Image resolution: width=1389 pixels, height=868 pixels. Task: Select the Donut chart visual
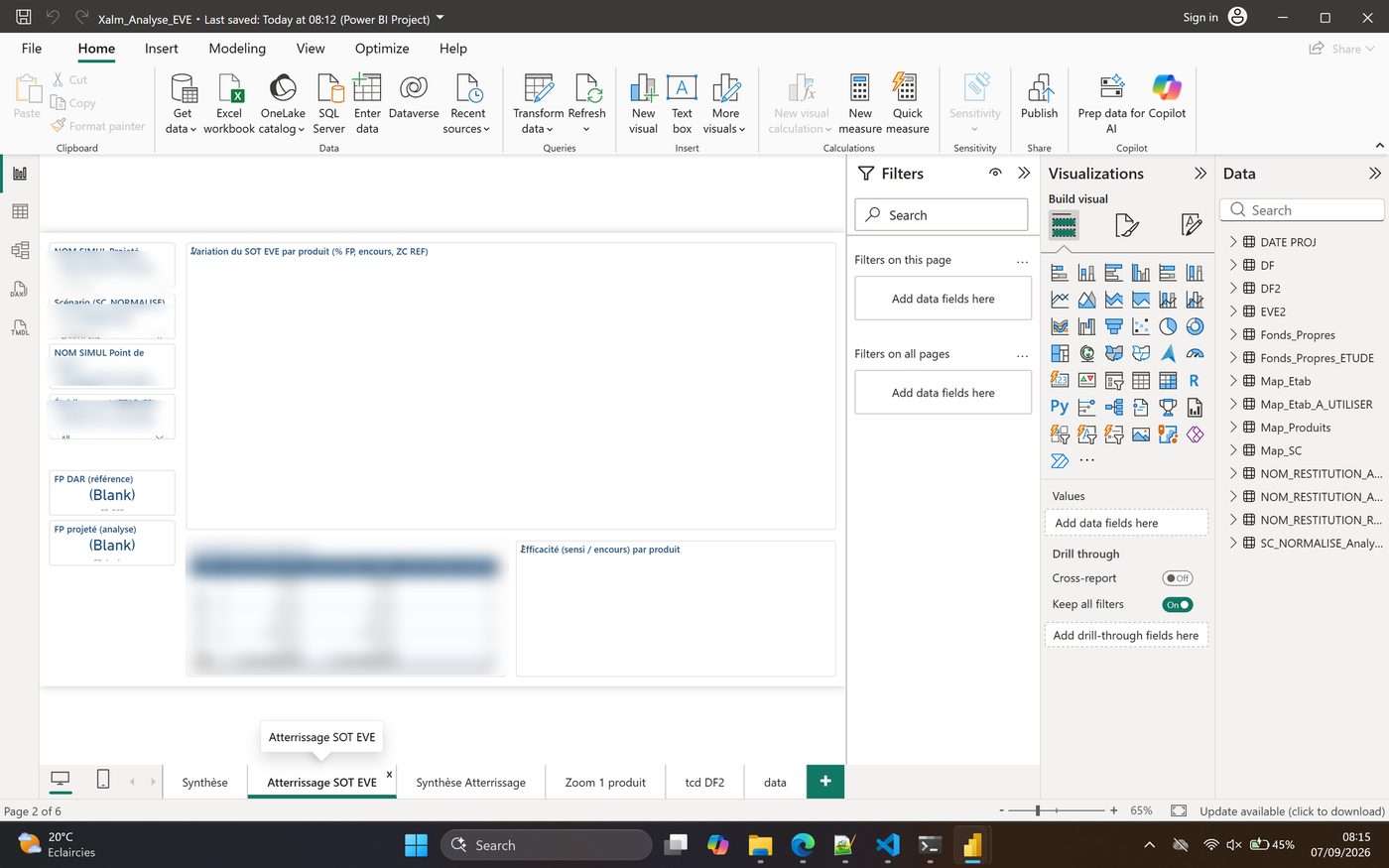pyautogui.click(x=1195, y=326)
